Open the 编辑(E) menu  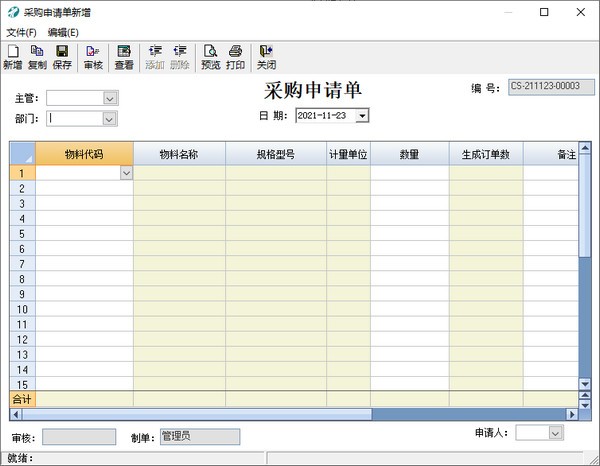63,32
